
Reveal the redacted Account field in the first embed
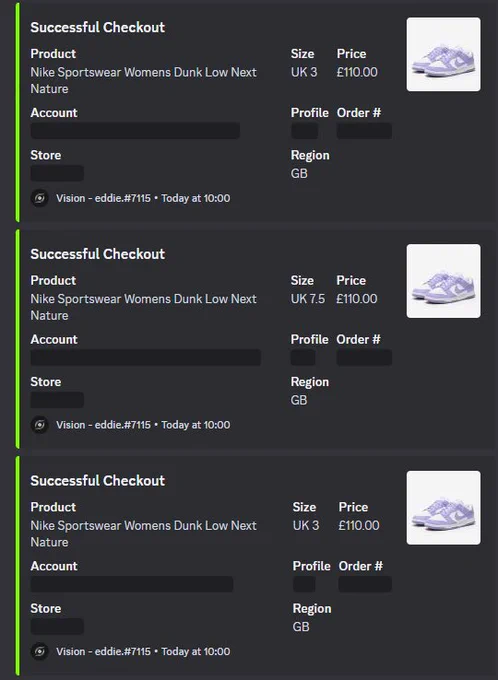[135, 131]
